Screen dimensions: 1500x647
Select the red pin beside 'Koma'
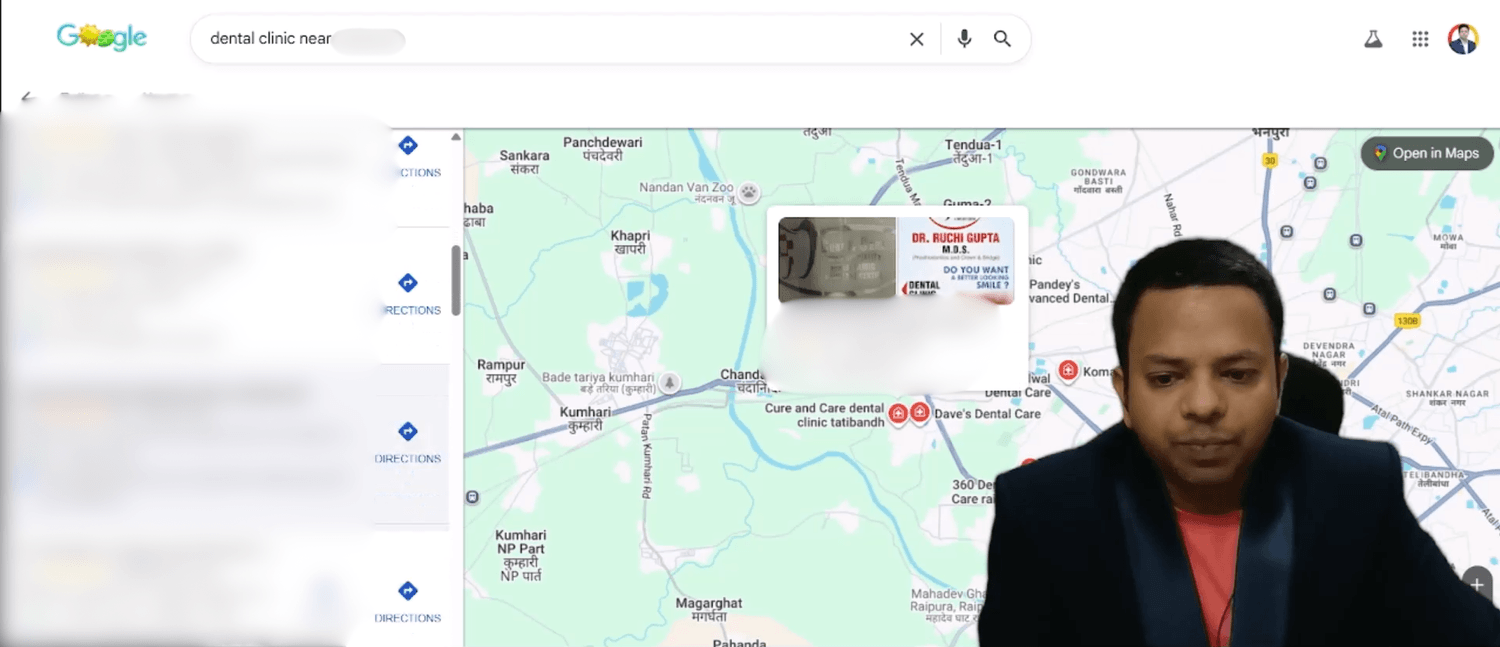click(x=1068, y=370)
